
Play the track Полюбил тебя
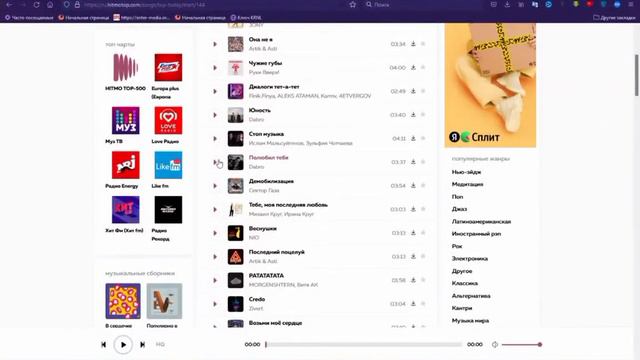[215, 162]
